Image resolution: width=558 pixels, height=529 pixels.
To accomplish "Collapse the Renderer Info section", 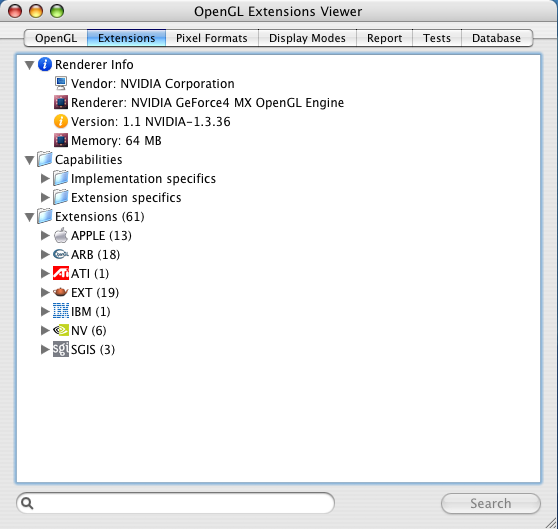I will (30, 65).
